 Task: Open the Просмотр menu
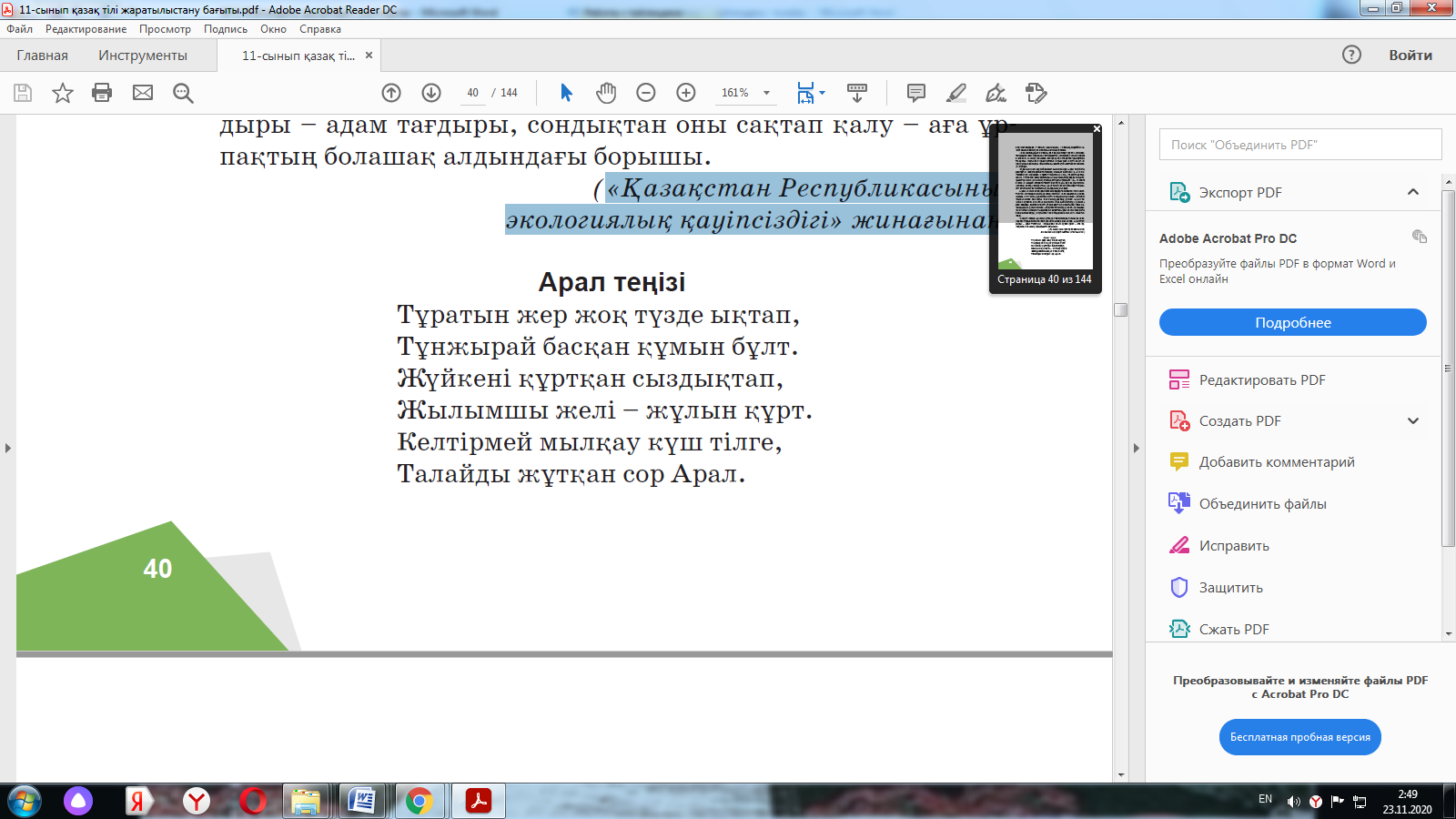pos(165,29)
